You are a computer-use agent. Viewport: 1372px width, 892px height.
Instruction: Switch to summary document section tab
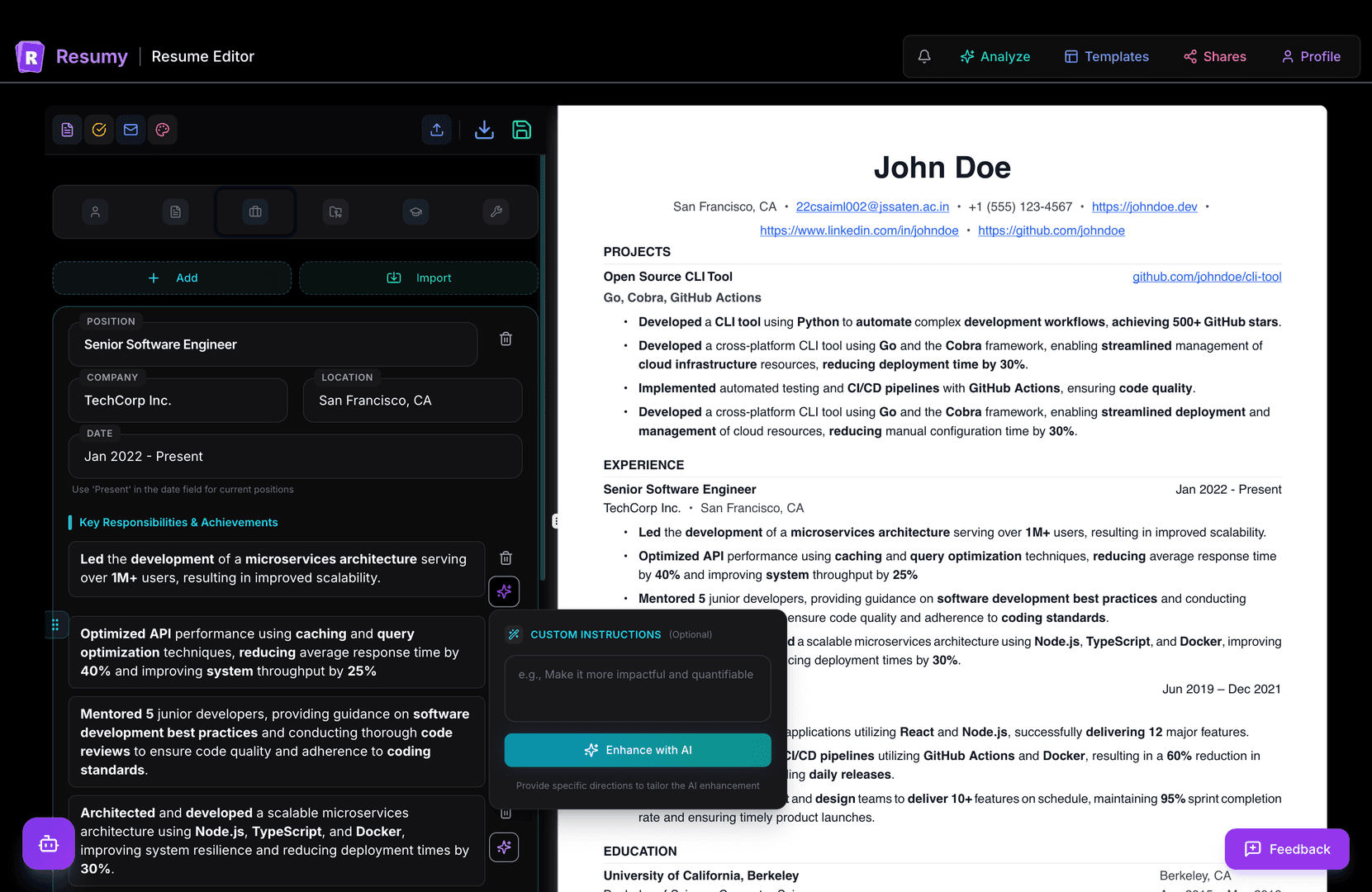[175, 212]
